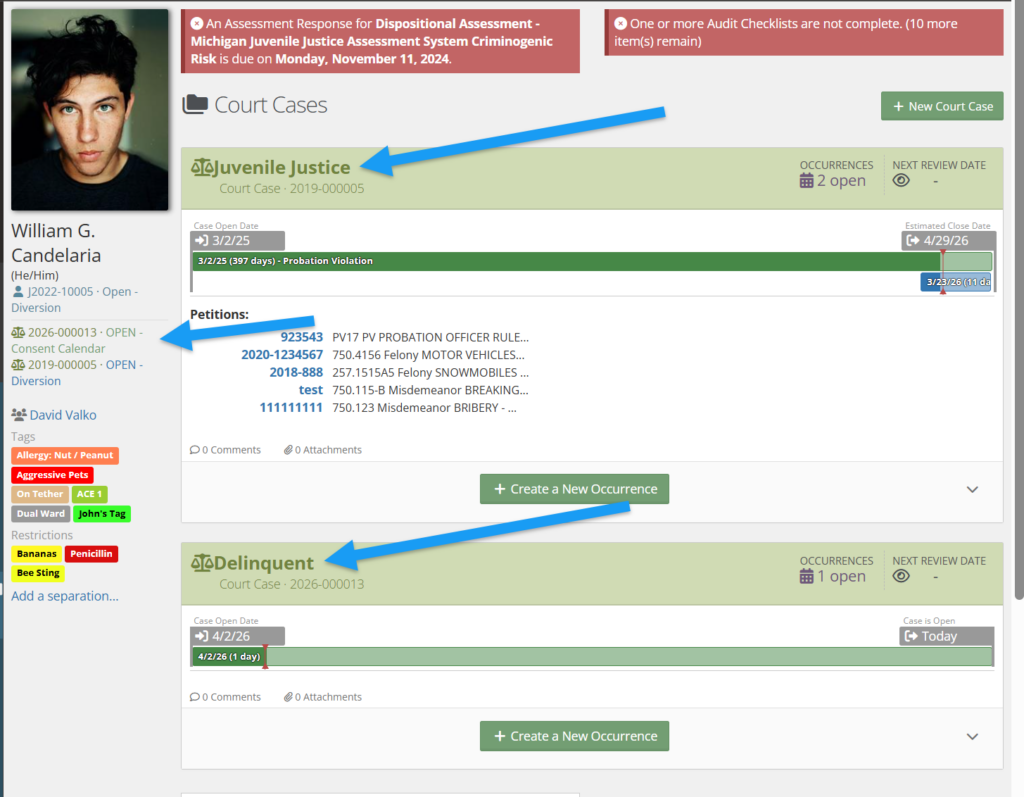Click the scales icon beside Delinquent
This screenshot has height=797, width=1024.
pyautogui.click(x=201, y=564)
